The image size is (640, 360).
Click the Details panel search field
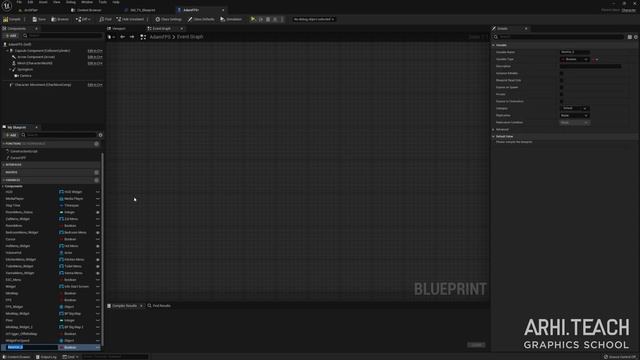559,37
